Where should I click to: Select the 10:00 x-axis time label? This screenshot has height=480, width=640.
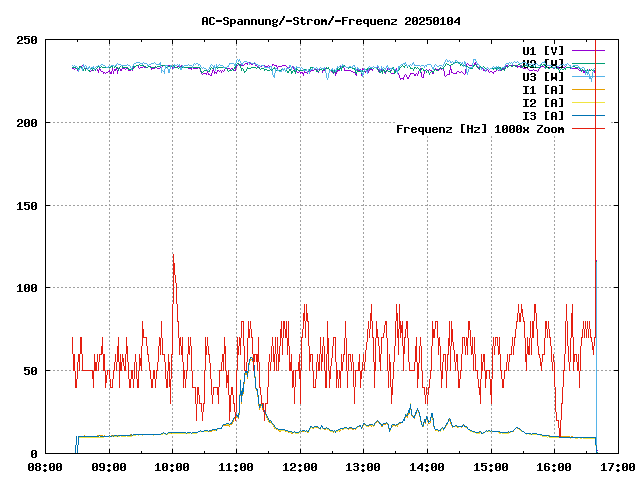pos(172,467)
